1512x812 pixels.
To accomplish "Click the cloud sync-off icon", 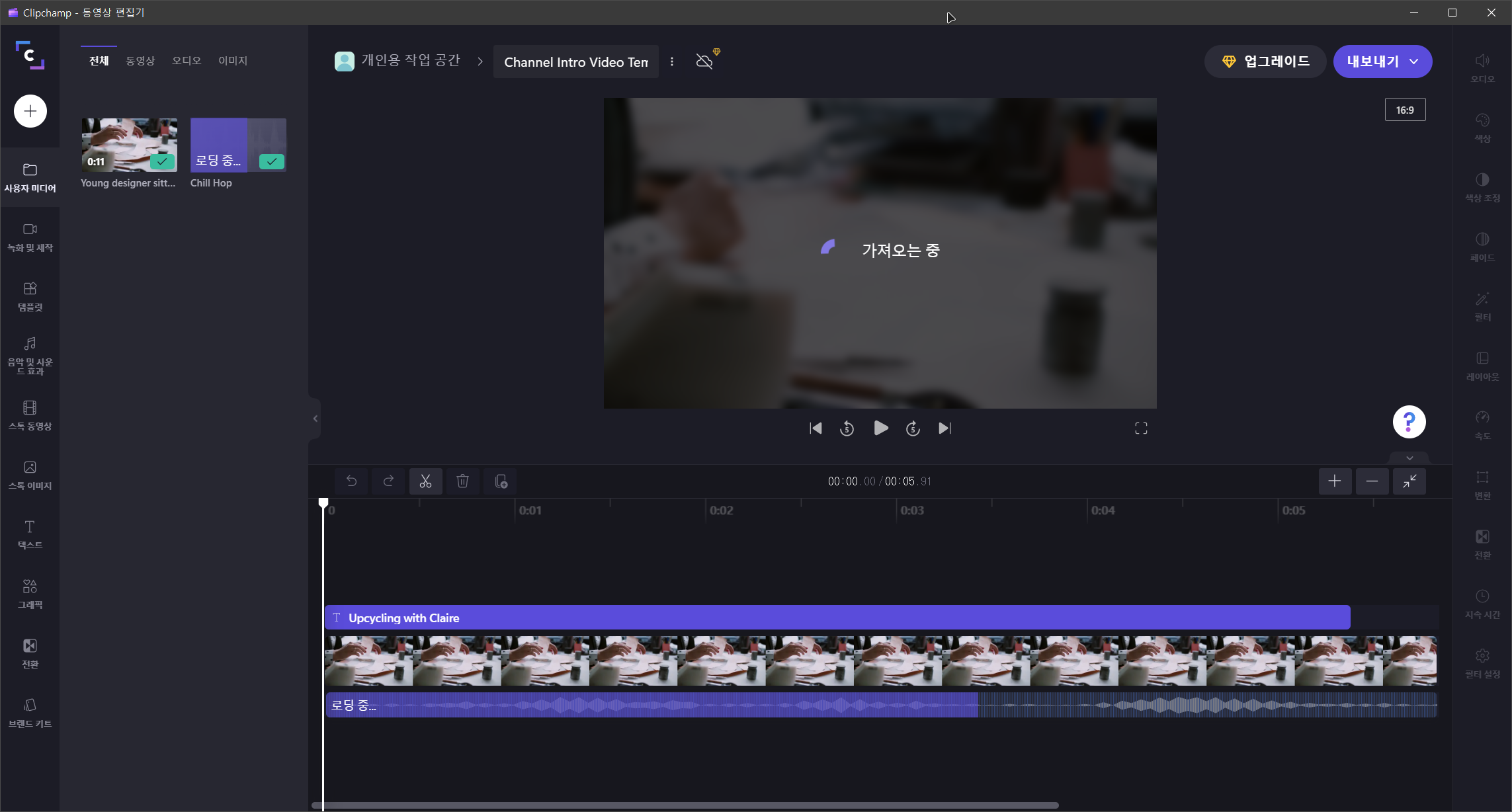I will tap(705, 61).
